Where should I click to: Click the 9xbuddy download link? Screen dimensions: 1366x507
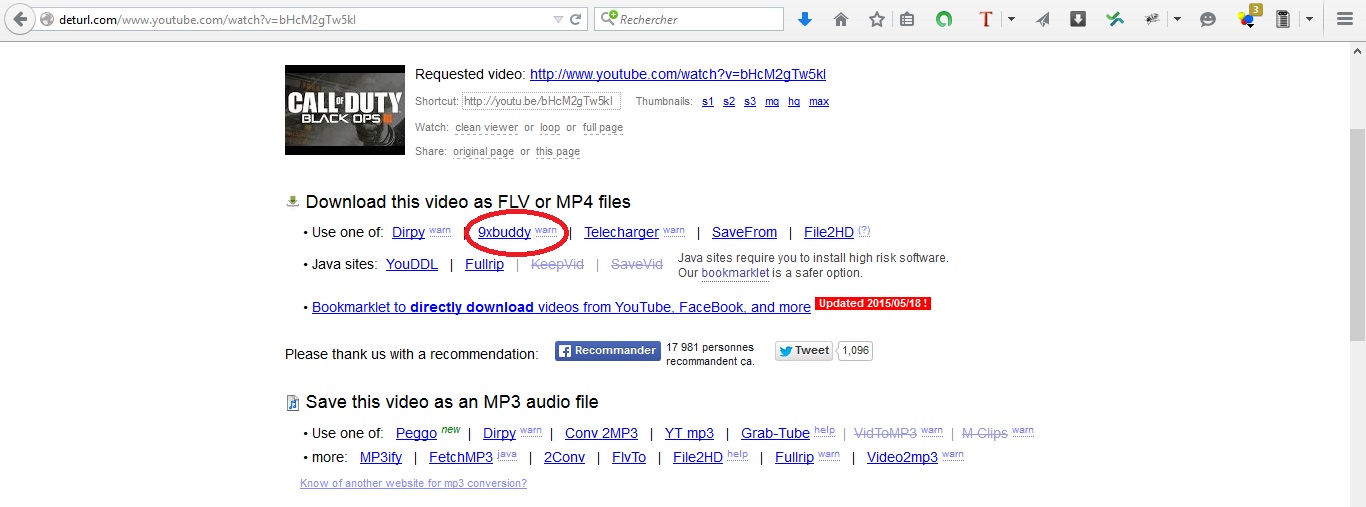(504, 232)
